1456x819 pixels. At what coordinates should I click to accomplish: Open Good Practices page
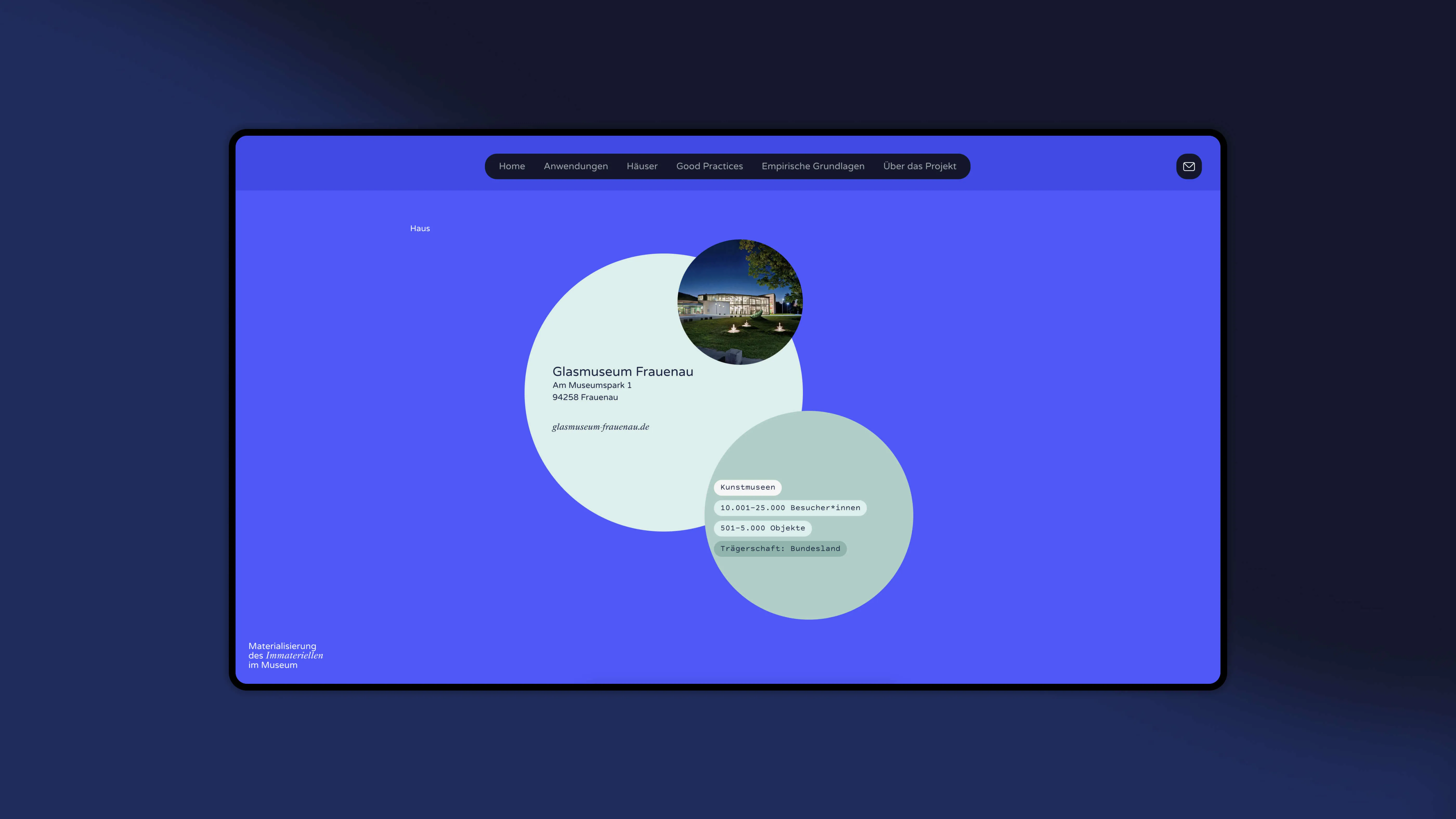tap(709, 166)
